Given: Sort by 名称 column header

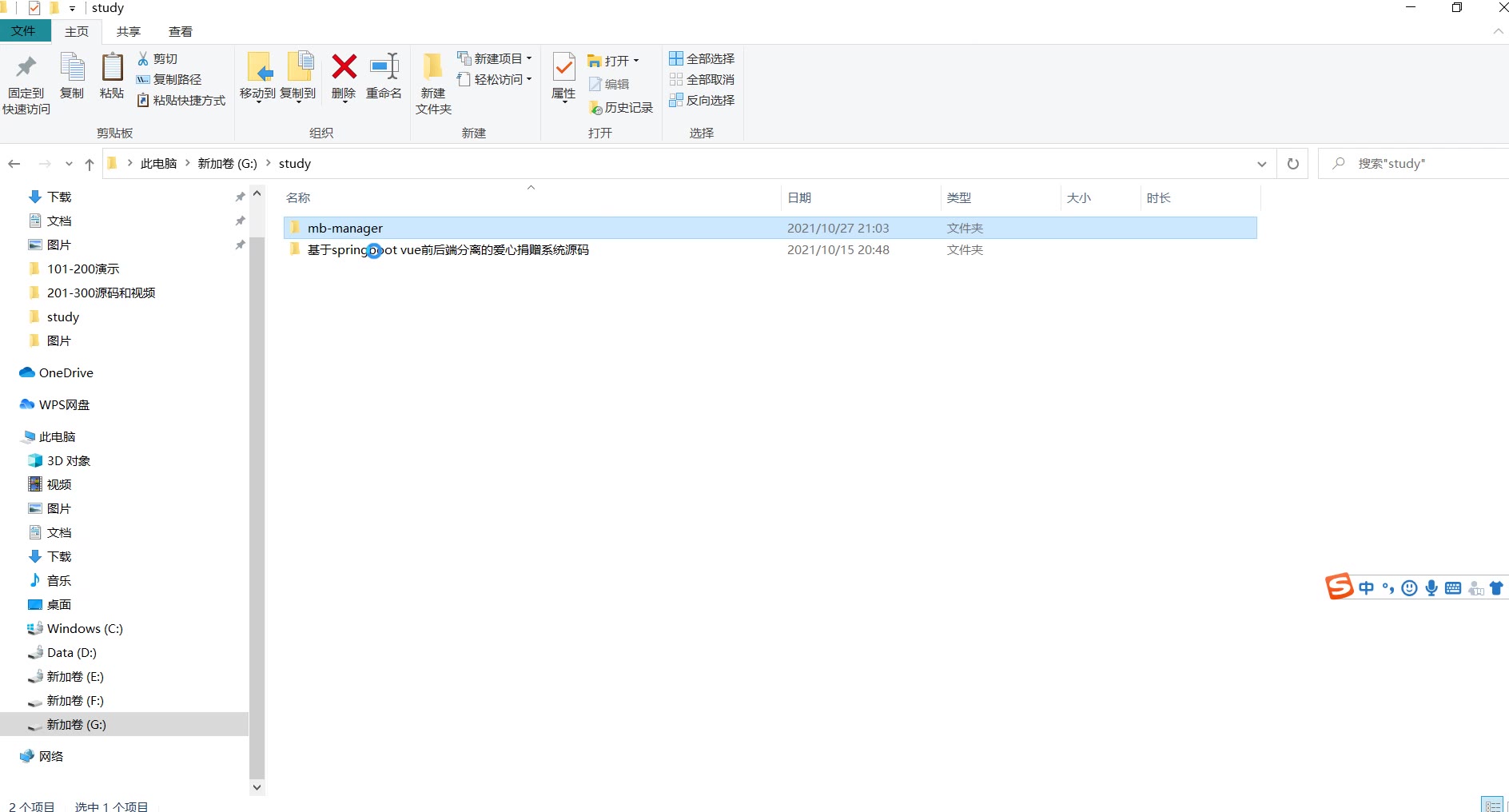Looking at the screenshot, I should [531, 197].
